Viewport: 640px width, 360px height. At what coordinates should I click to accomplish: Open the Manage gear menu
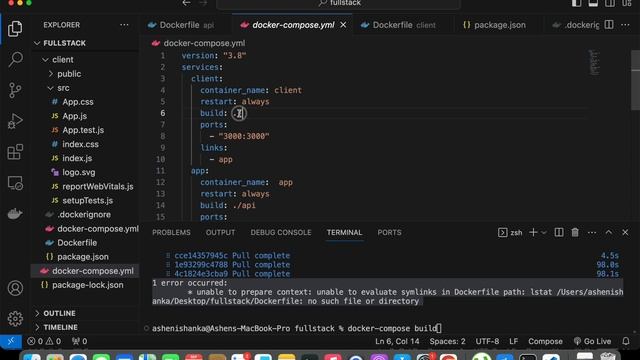point(15,318)
